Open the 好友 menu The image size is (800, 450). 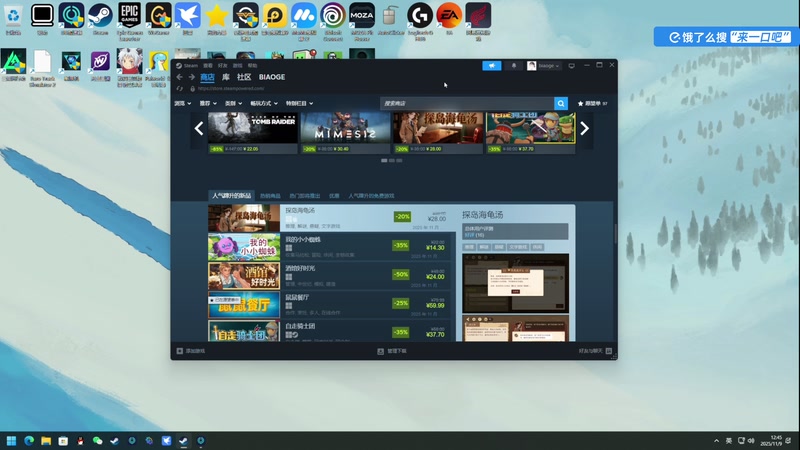pyautogui.click(x=222, y=65)
